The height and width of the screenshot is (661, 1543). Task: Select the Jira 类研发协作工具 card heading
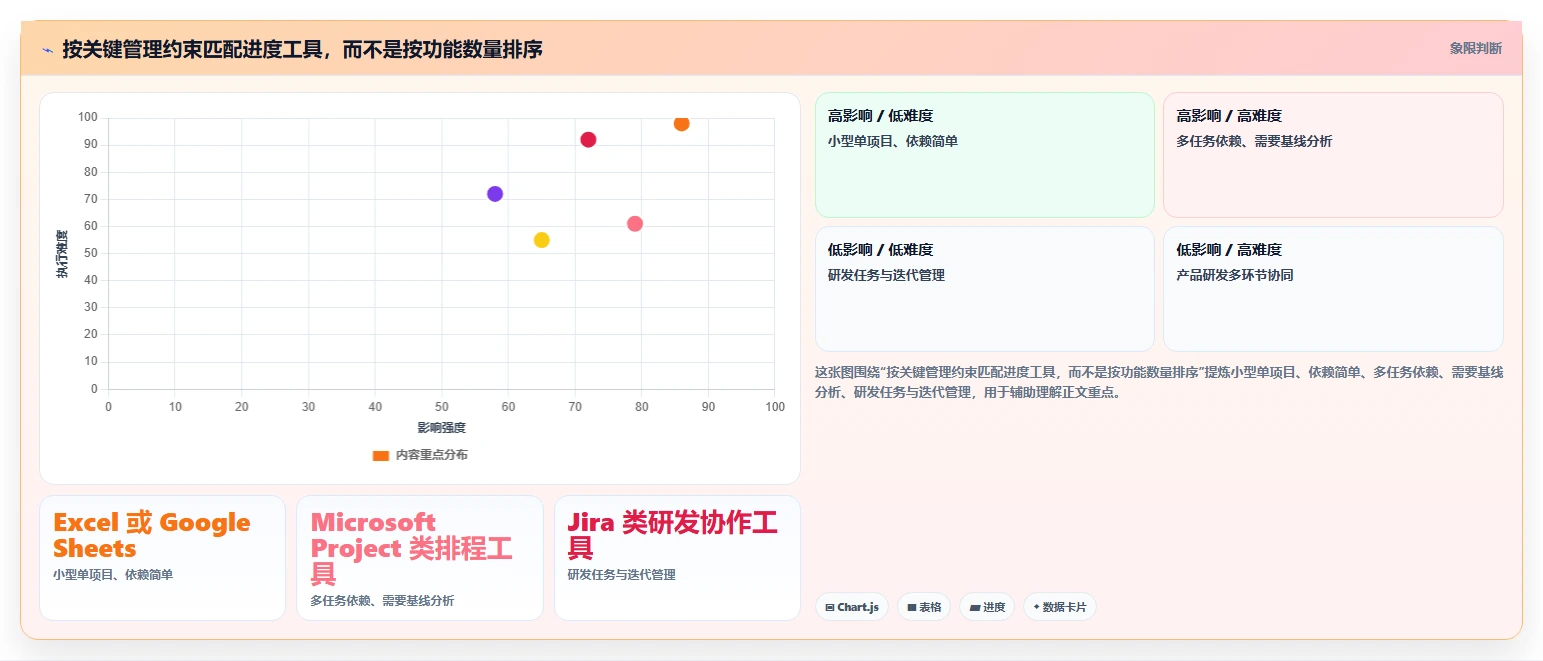pos(672,535)
